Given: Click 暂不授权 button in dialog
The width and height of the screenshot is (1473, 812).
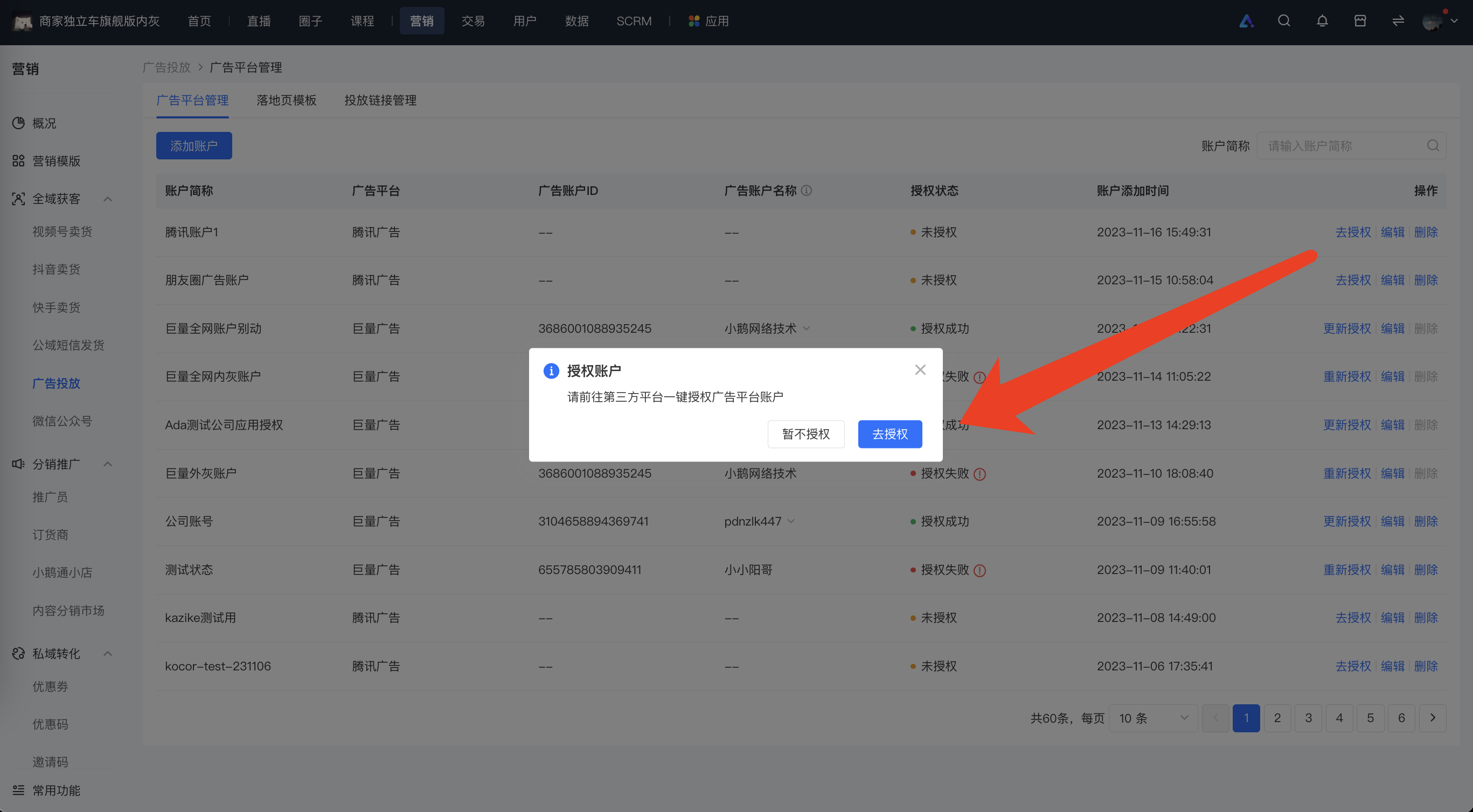Looking at the screenshot, I should 805,433.
